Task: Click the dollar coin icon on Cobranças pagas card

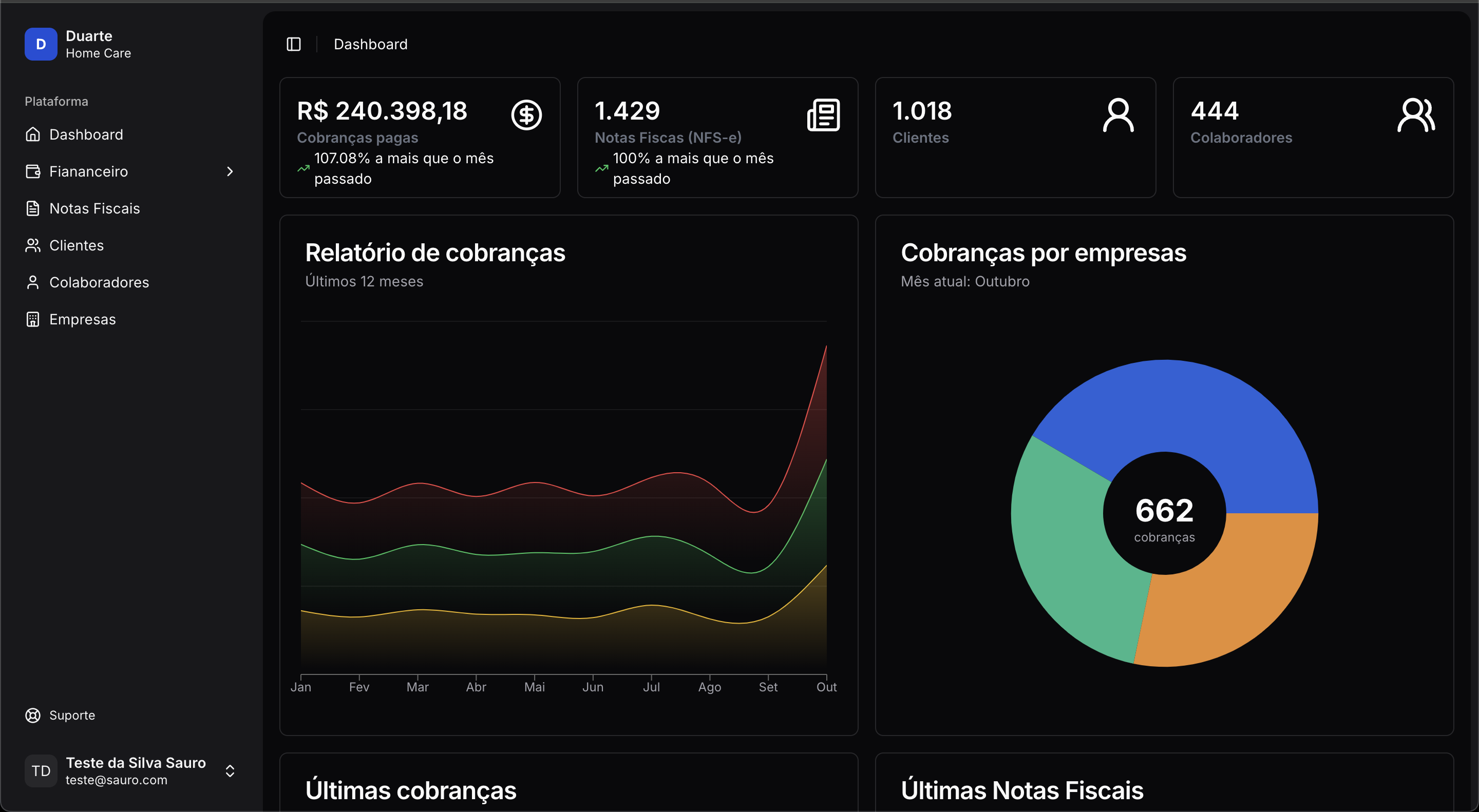Action: (526, 115)
